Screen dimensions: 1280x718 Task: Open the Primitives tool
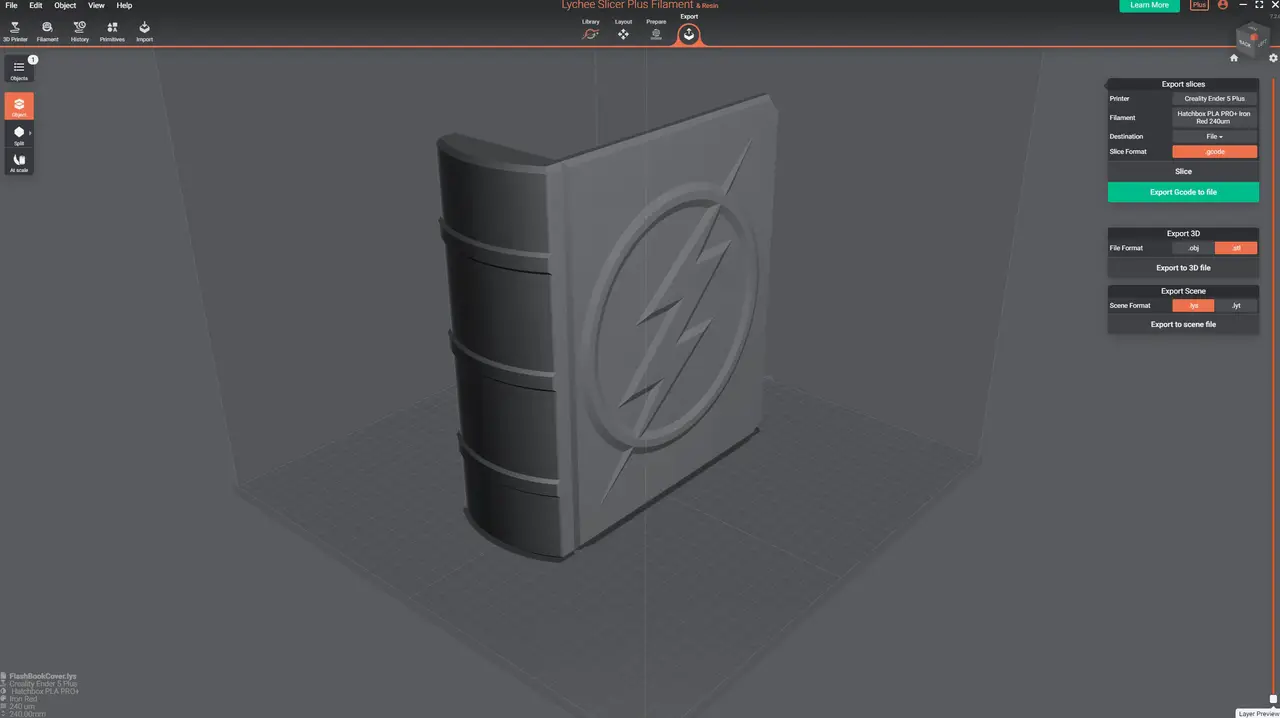pyautogui.click(x=112, y=31)
